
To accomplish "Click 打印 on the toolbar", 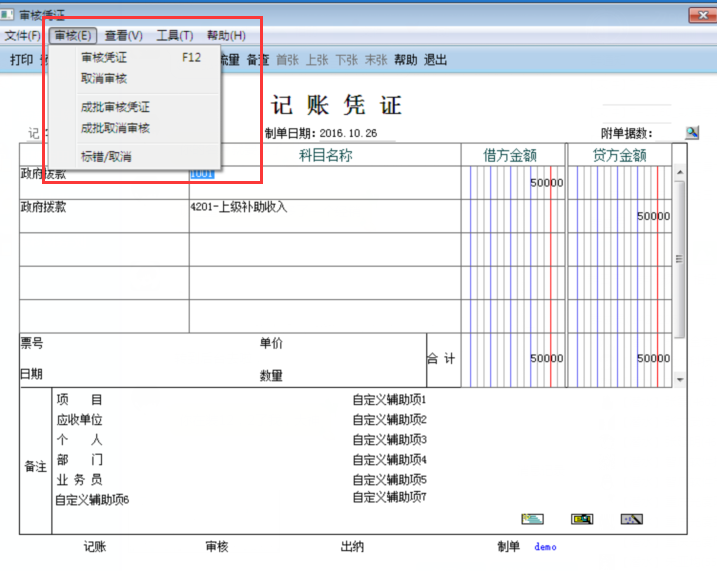I will tap(21, 60).
